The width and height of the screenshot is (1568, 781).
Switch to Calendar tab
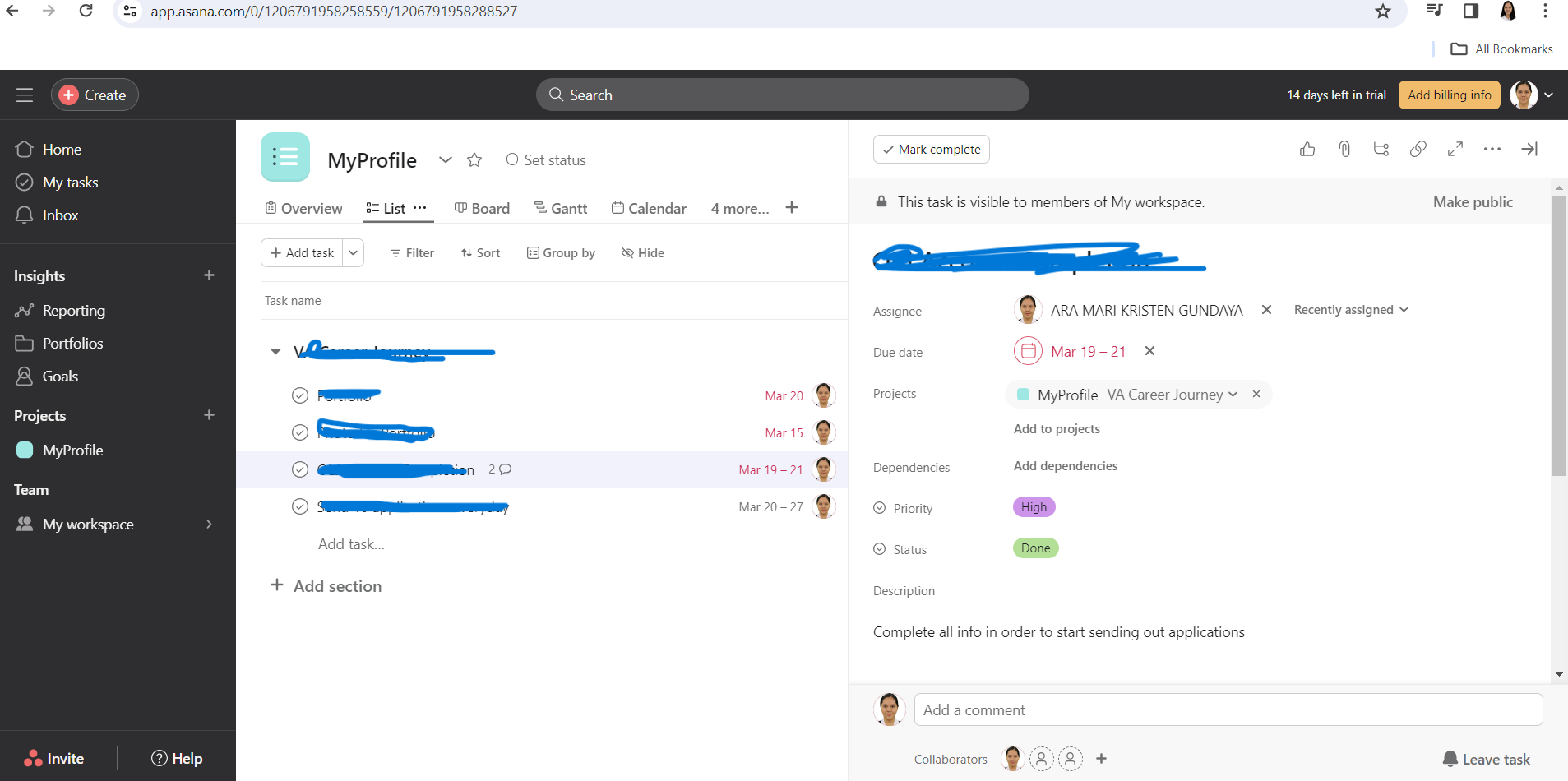pyautogui.click(x=649, y=209)
